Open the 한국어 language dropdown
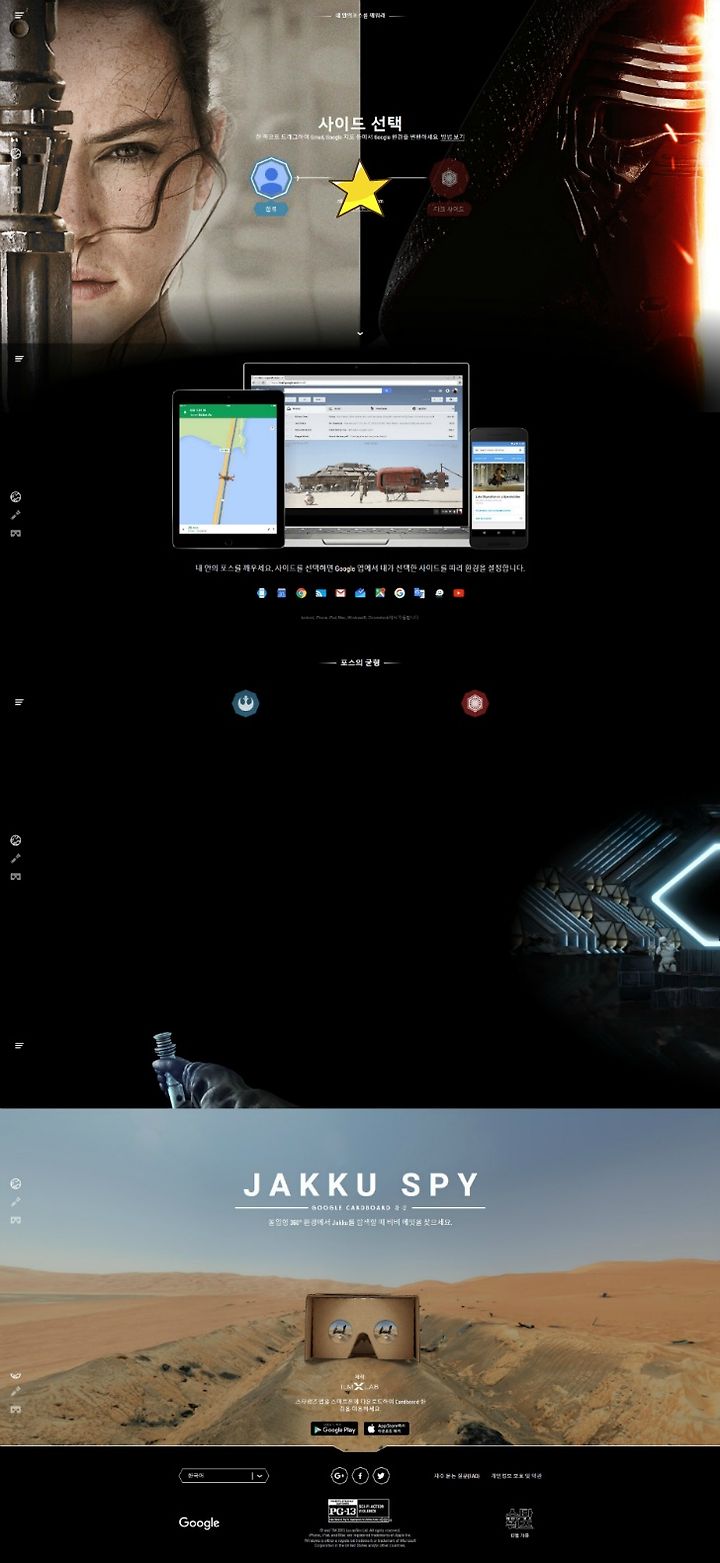Screen dimensions: 720x1563 pos(224,1475)
